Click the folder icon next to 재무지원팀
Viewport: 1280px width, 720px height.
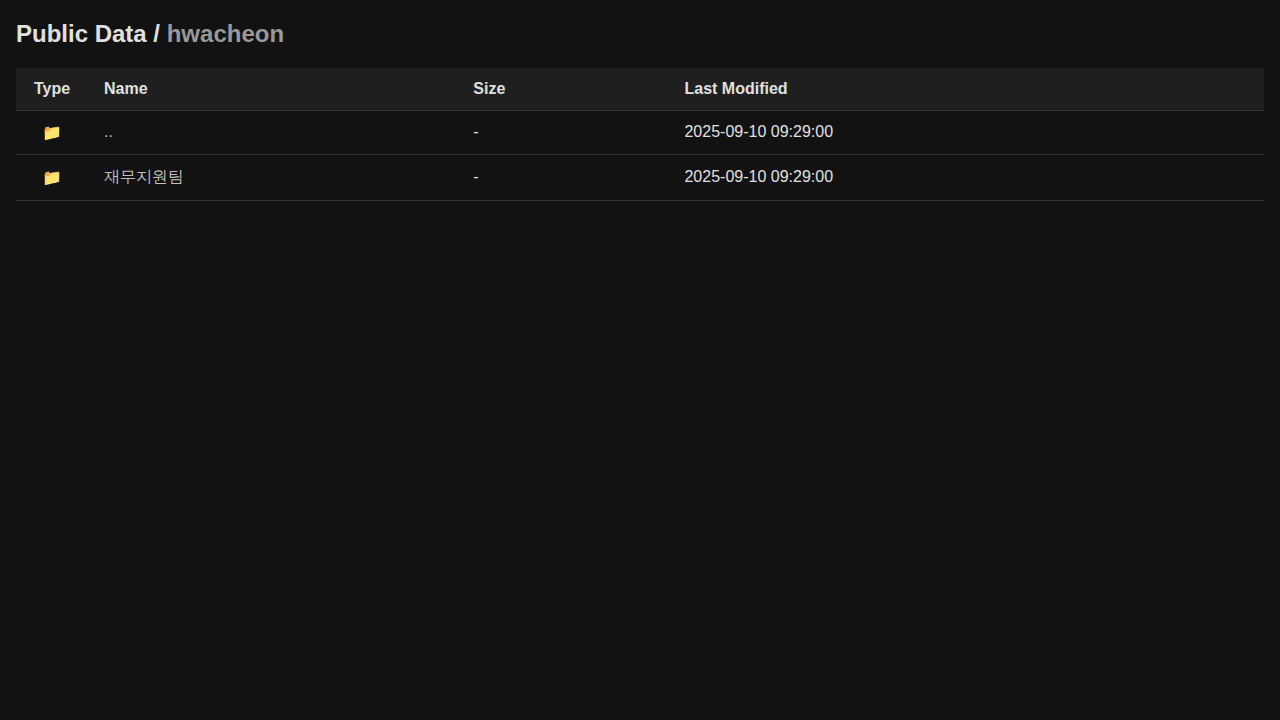coord(52,178)
